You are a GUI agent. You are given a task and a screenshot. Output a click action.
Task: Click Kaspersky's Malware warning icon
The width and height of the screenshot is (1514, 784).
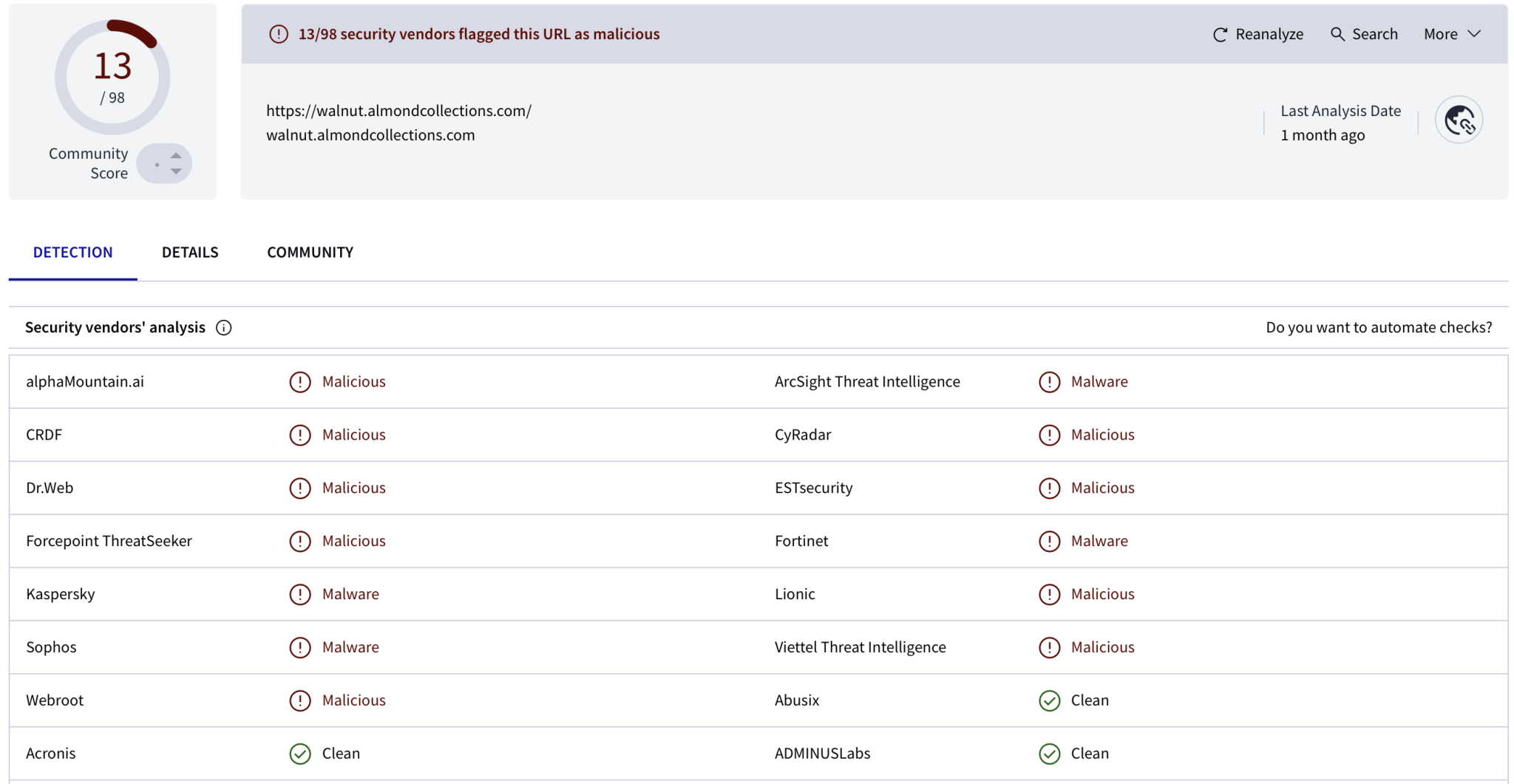pyautogui.click(x=299, y=594)
